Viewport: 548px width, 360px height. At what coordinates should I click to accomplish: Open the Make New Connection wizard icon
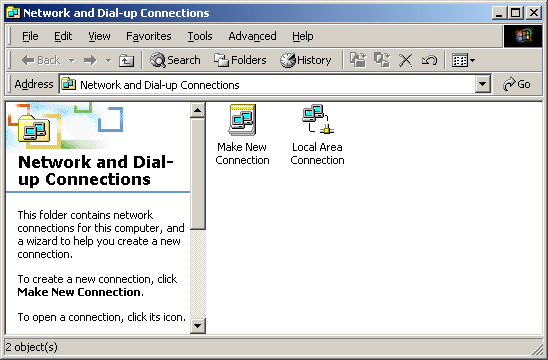pos(242,120)
